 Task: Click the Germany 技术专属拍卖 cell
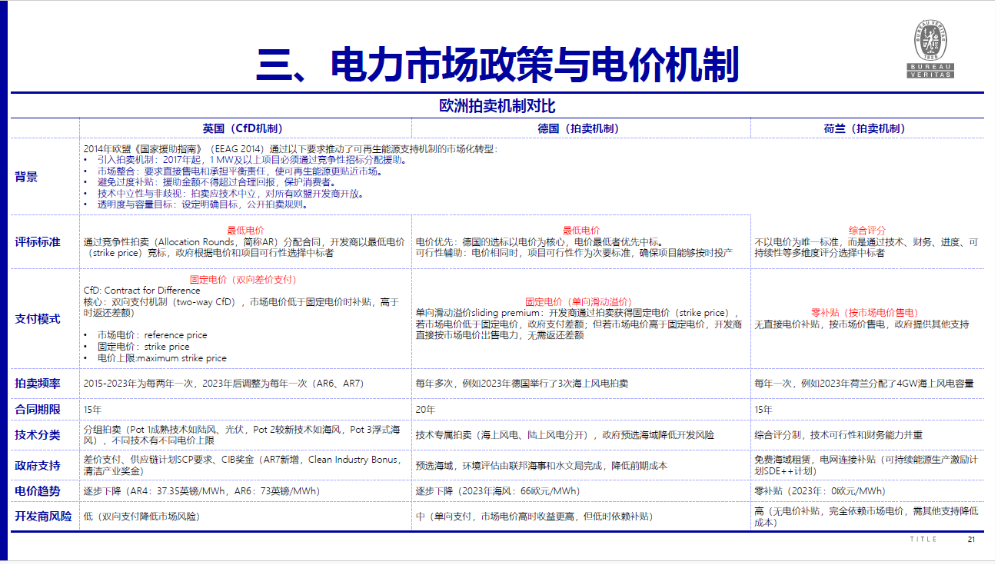tap(565, 435)
